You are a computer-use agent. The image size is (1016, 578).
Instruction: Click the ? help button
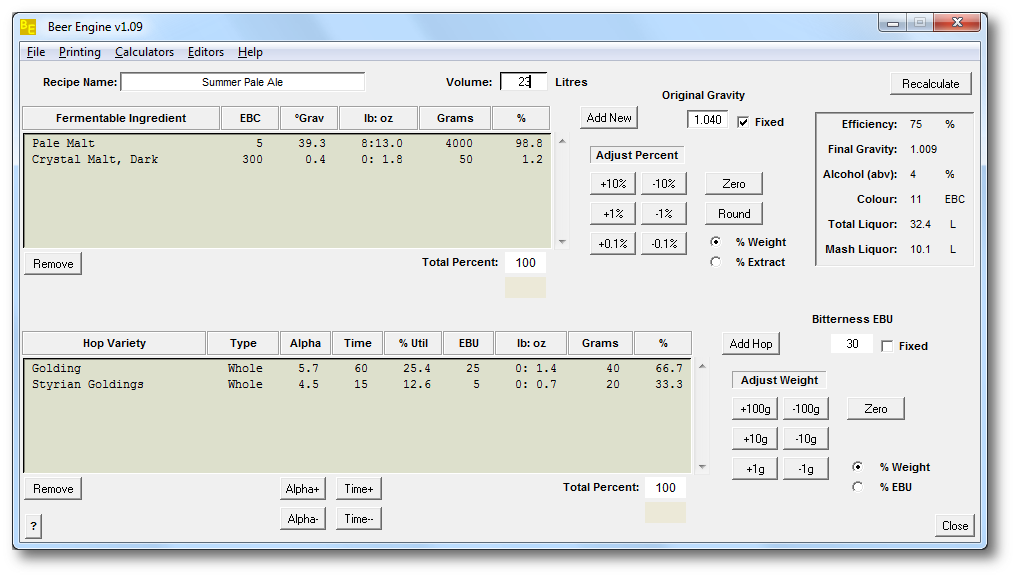coord(33,526)
